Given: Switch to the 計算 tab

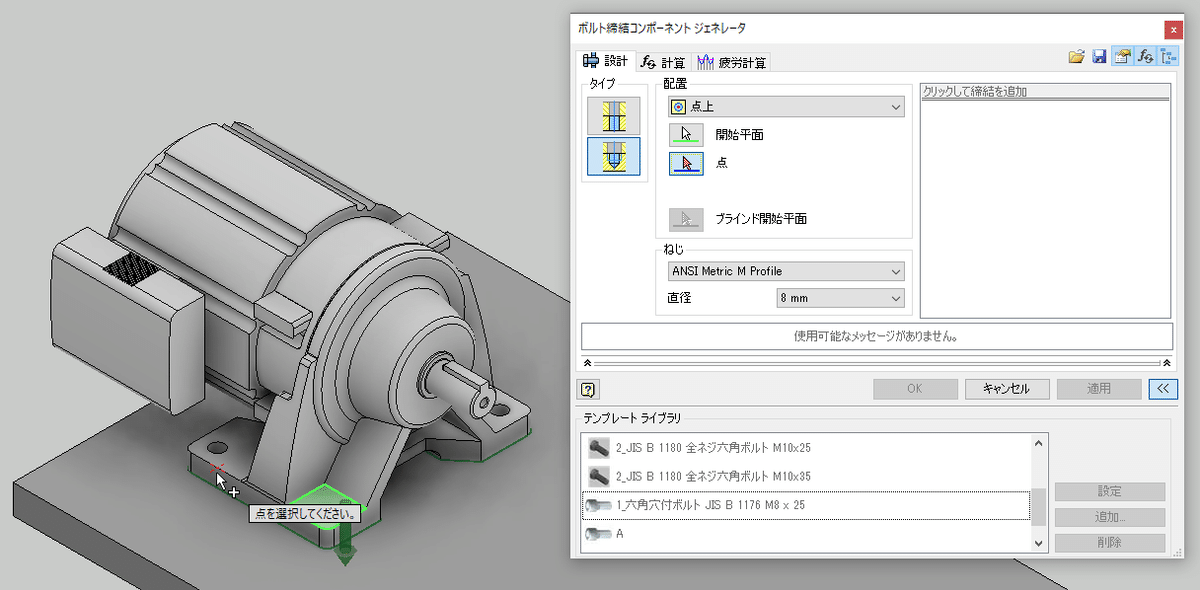Looking at the screenshot, I should pyautogui.click(x=664, y=62).
